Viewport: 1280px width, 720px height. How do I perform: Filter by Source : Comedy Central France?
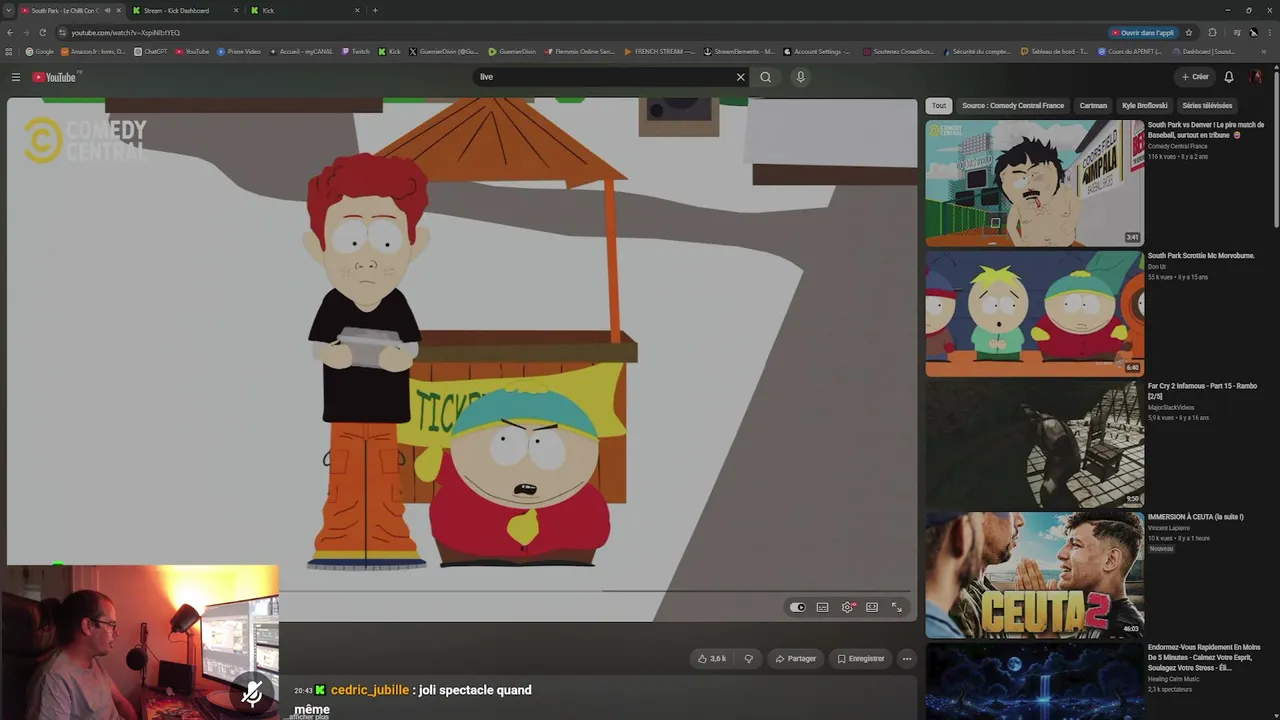click(1013, 105)
